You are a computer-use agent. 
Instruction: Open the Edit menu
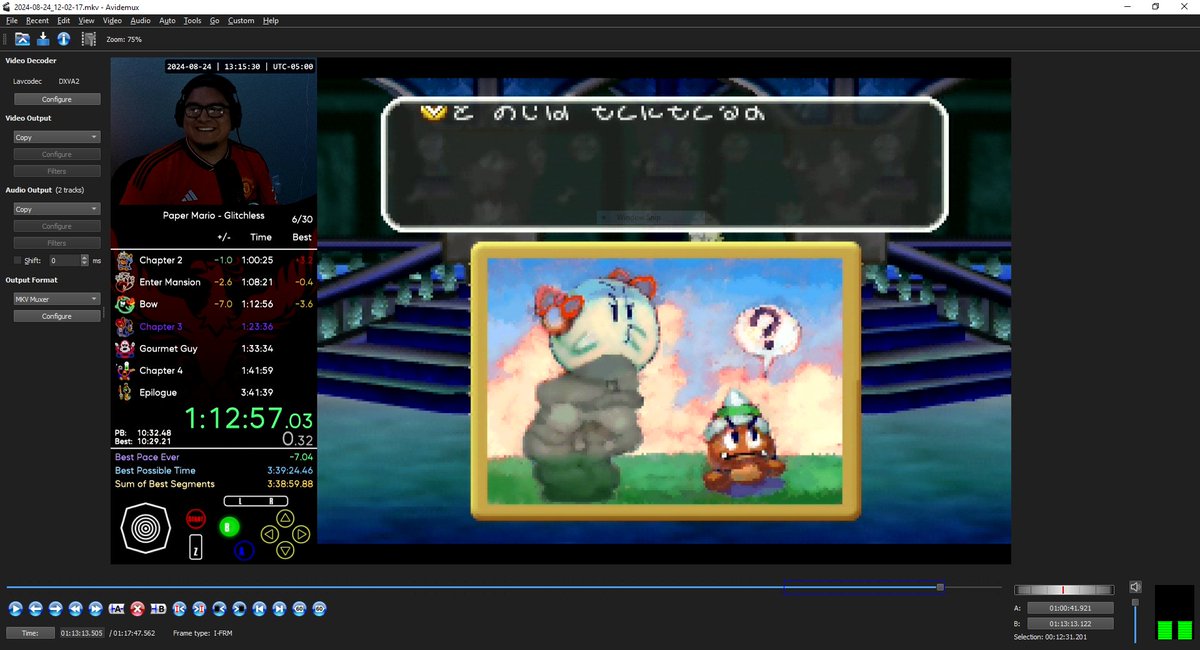tap(64, 20)
